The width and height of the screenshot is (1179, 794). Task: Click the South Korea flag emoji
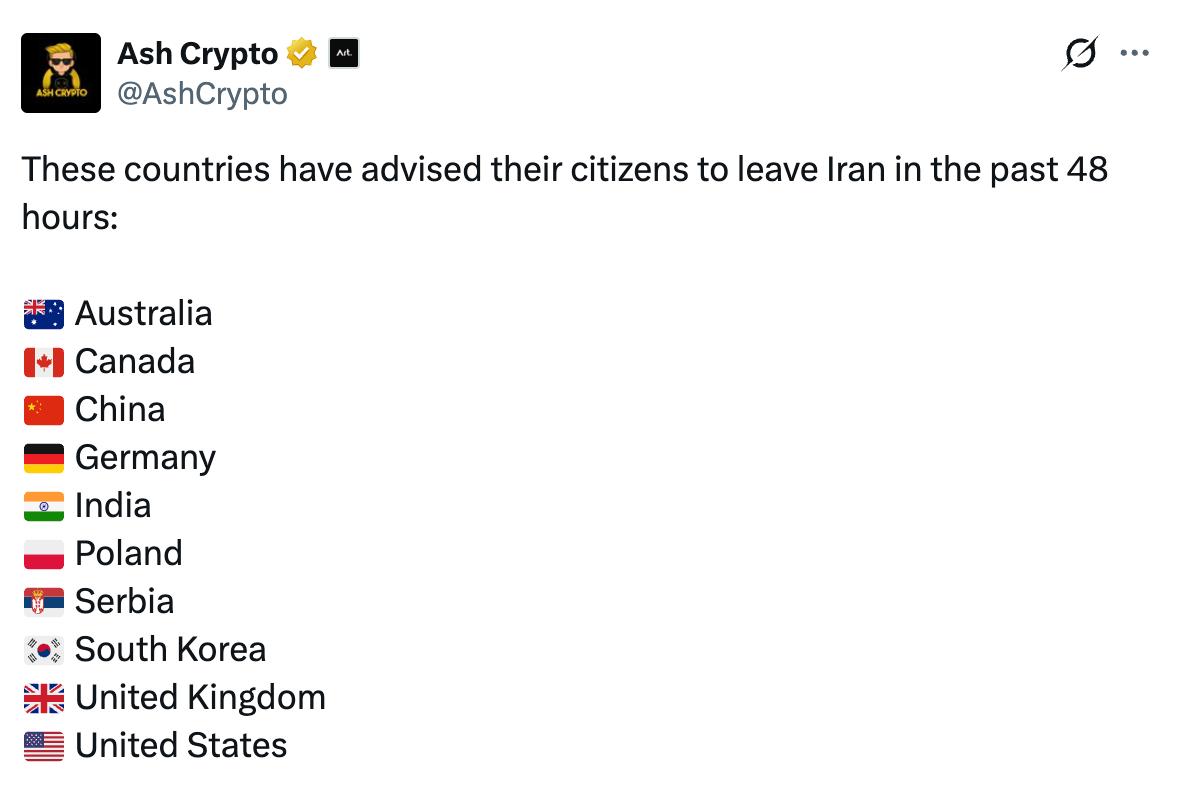44,650
